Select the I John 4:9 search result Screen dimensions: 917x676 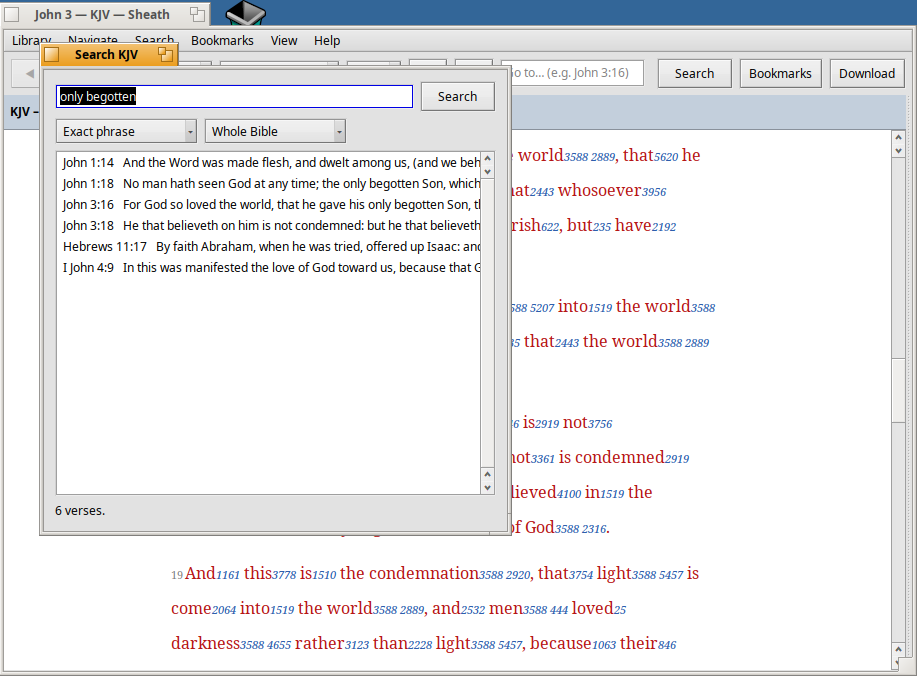click(268, 268)
